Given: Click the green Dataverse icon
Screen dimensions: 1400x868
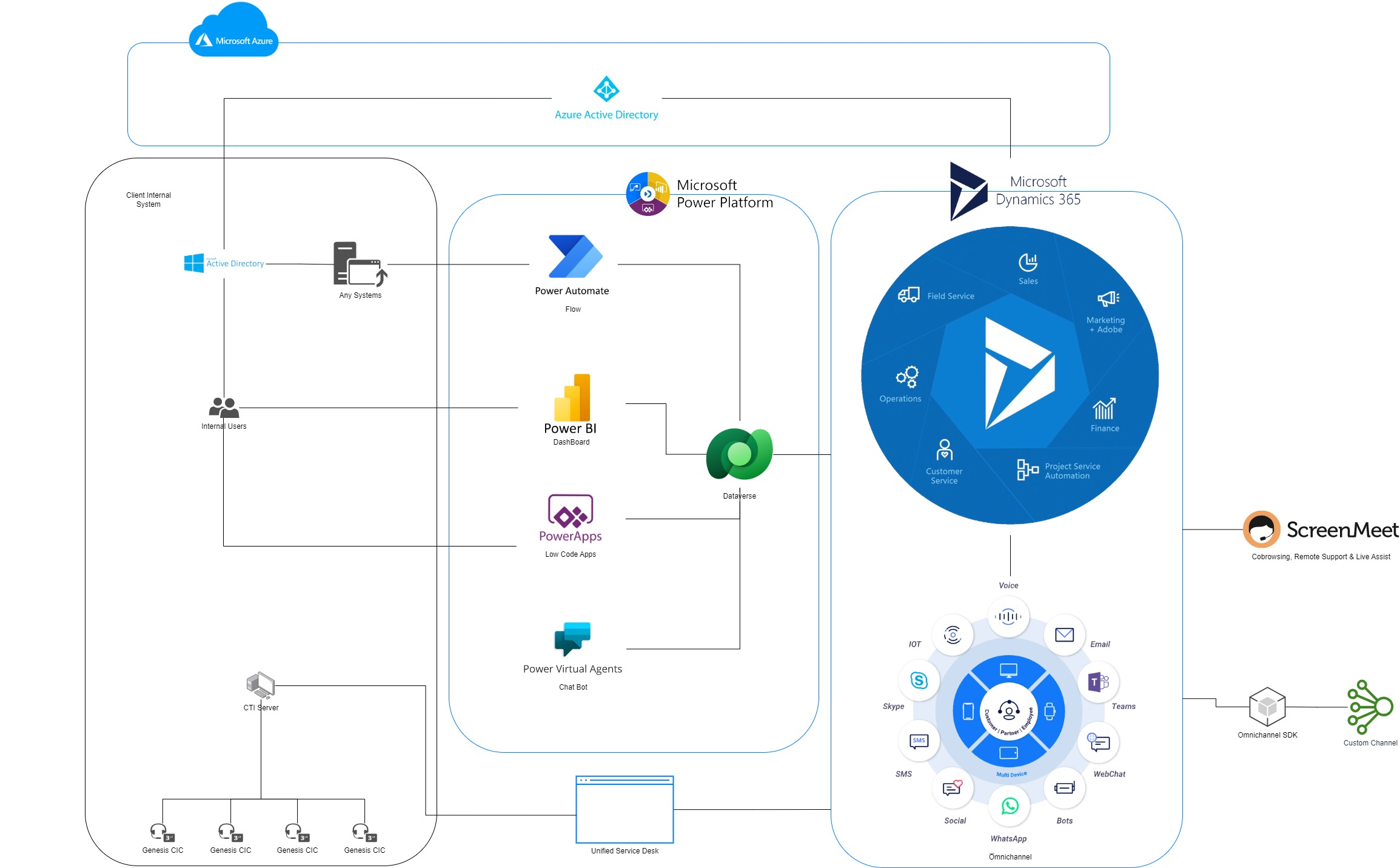Looking at the screenshot, I should point(740,454).
